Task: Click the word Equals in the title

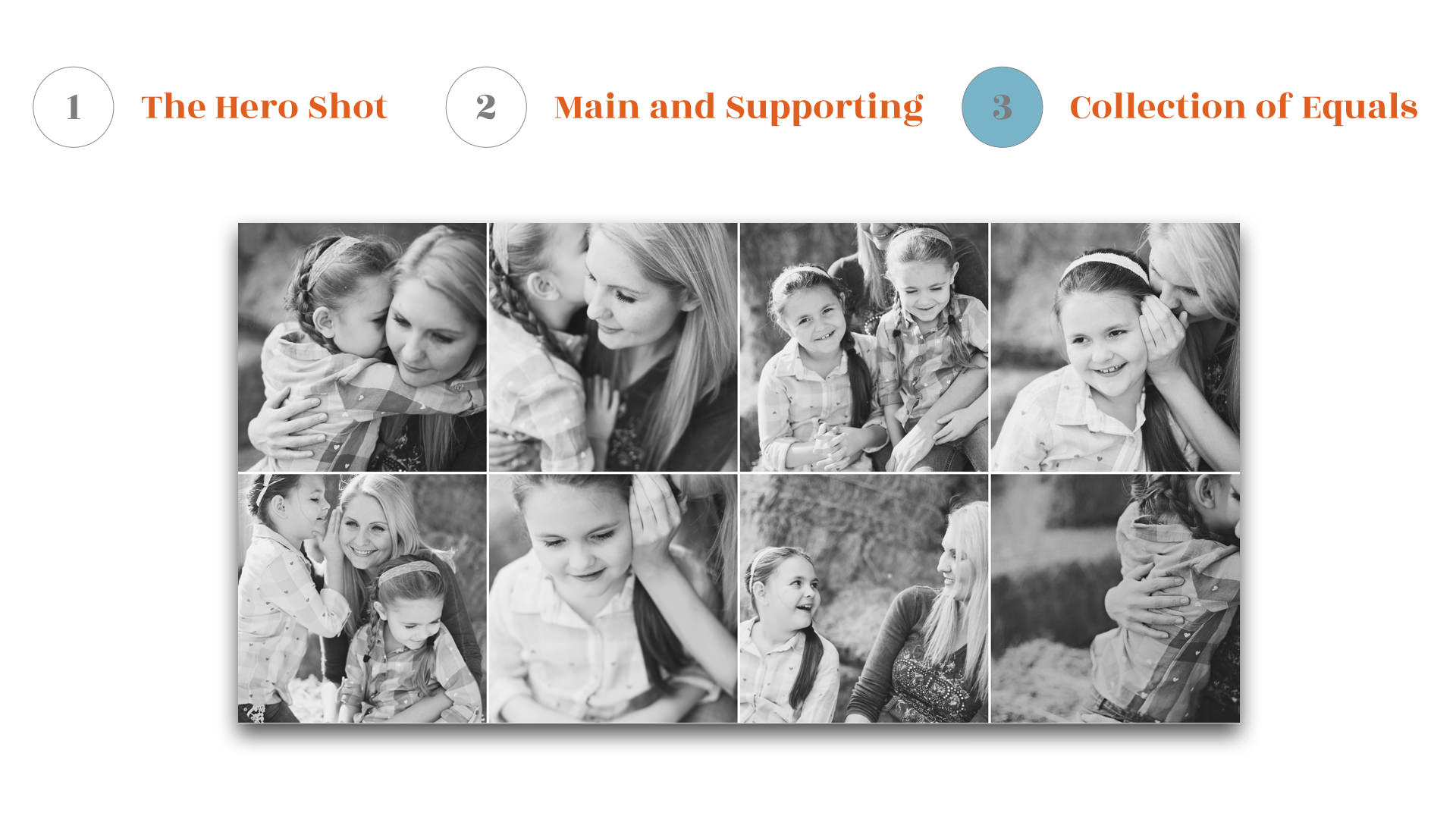Action: pos(1360,108)
